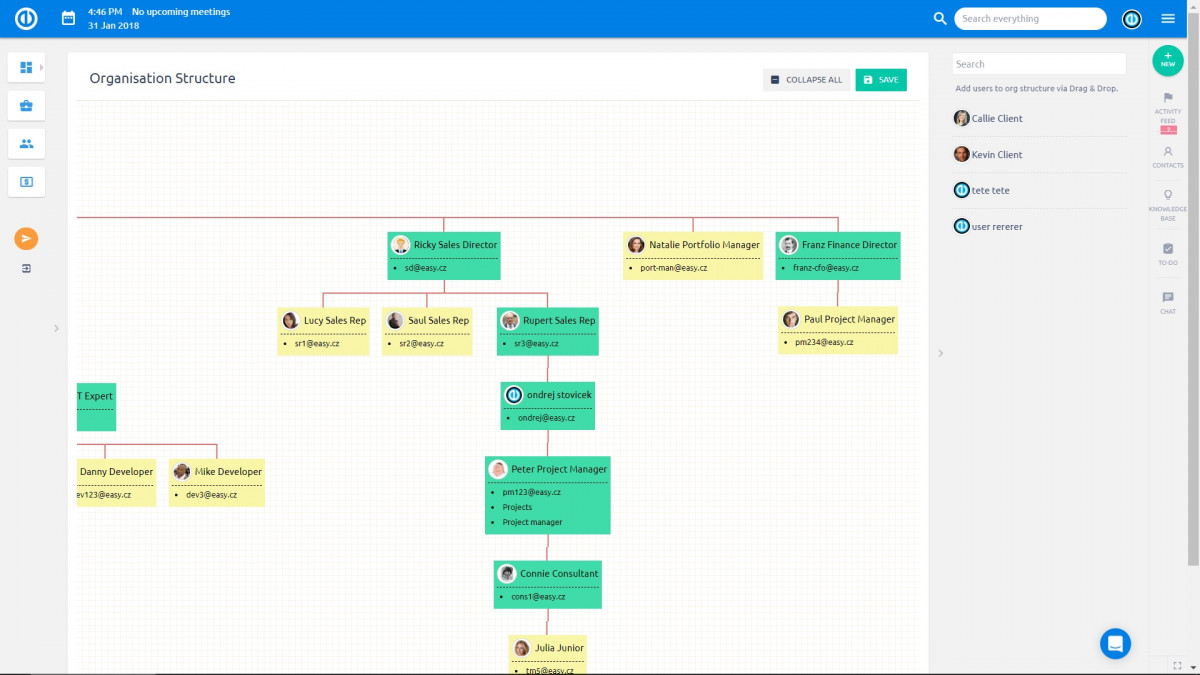Expand the right panel chevron arrow
The image size is (1200, 675).
tap(940, 353)
